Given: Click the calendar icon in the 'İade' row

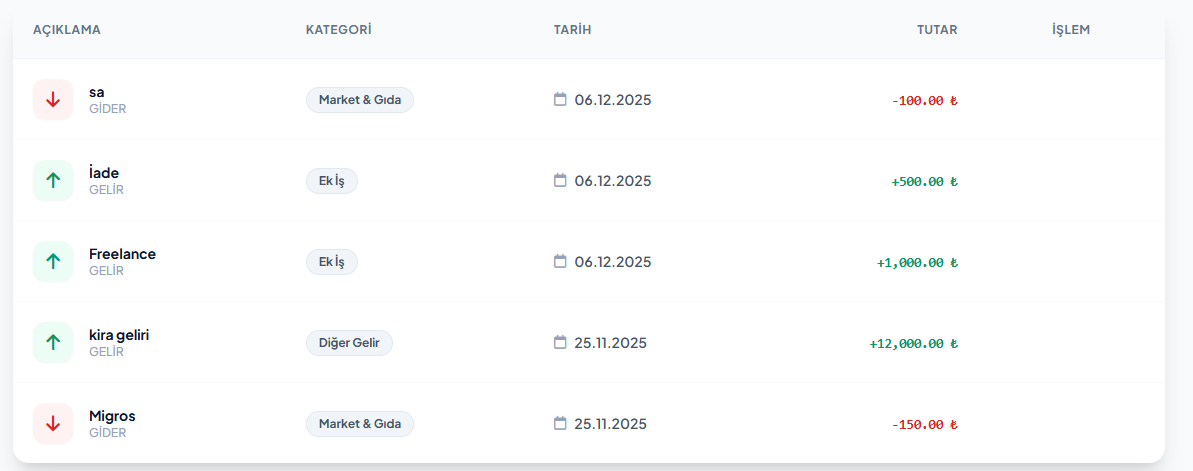Looking at the screenshot, I should [x=560, y=180].
